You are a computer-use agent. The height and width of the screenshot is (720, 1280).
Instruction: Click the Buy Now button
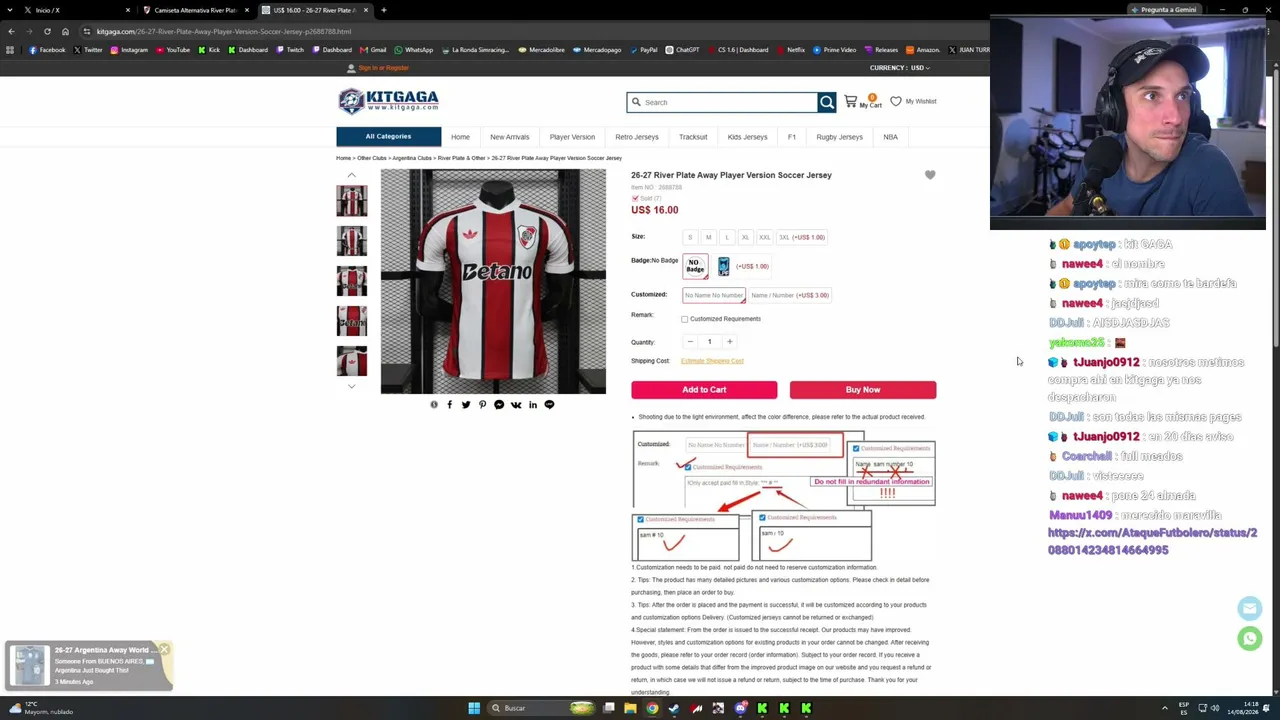pos(863,390)
